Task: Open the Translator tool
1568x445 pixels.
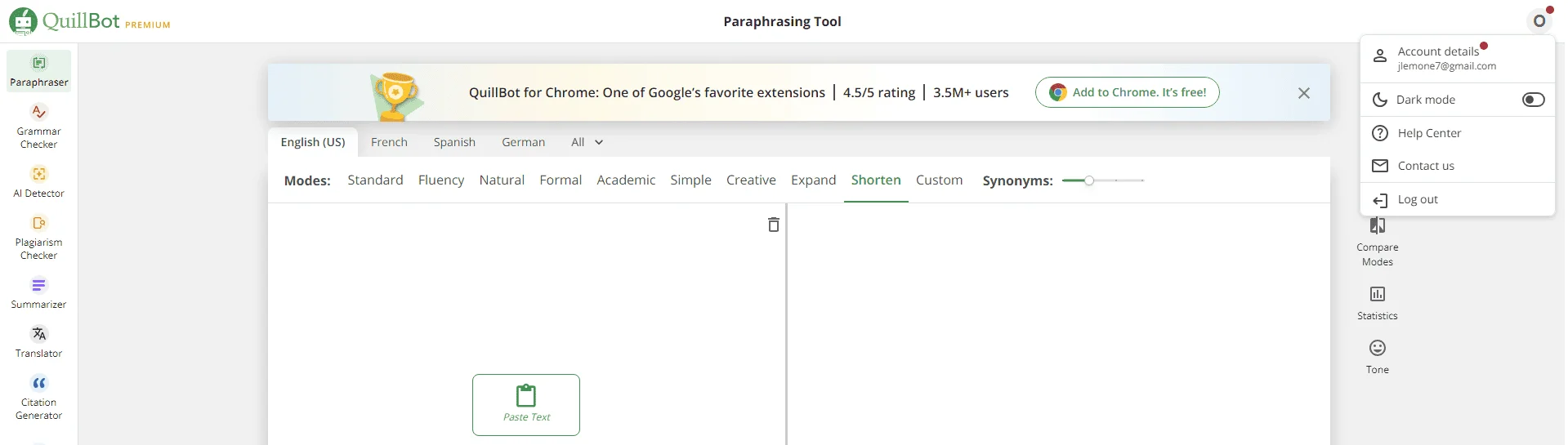Action: 38,342
